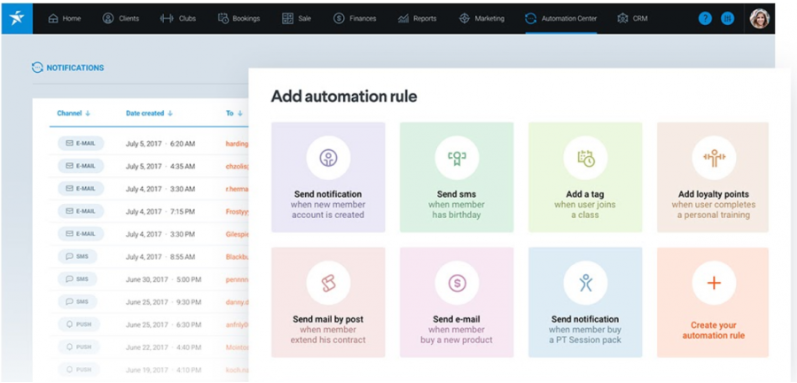Select the 'July 5, 2017 · 6:20 AM' date cell
Image resolution: width=797 pixels, height=383 pixels.
click(160, 144)
